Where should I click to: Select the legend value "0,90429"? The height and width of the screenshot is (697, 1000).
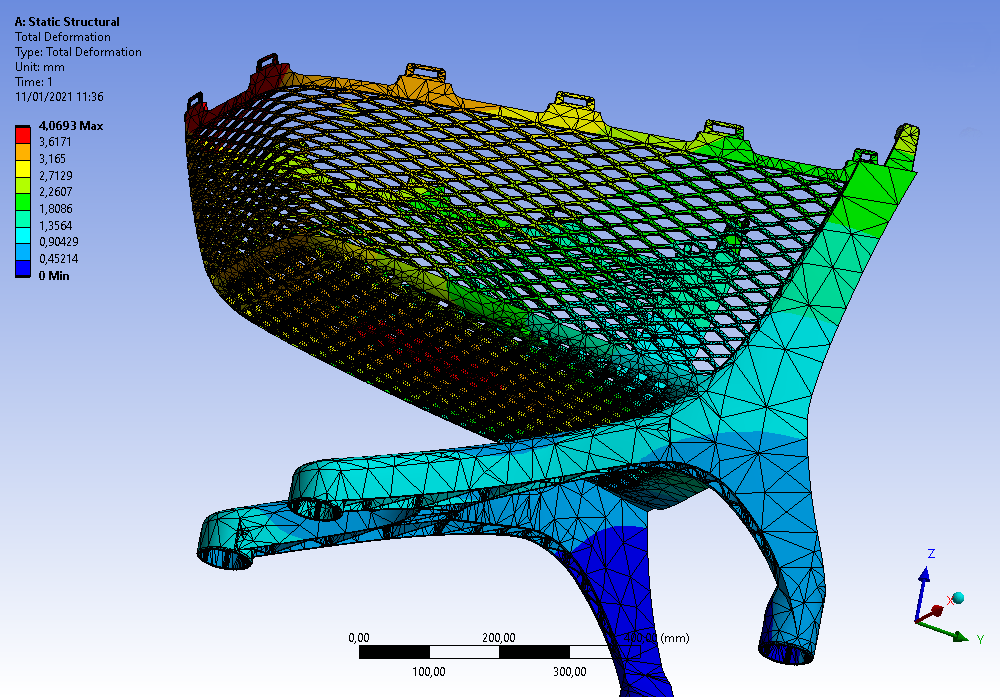[59, 242]
